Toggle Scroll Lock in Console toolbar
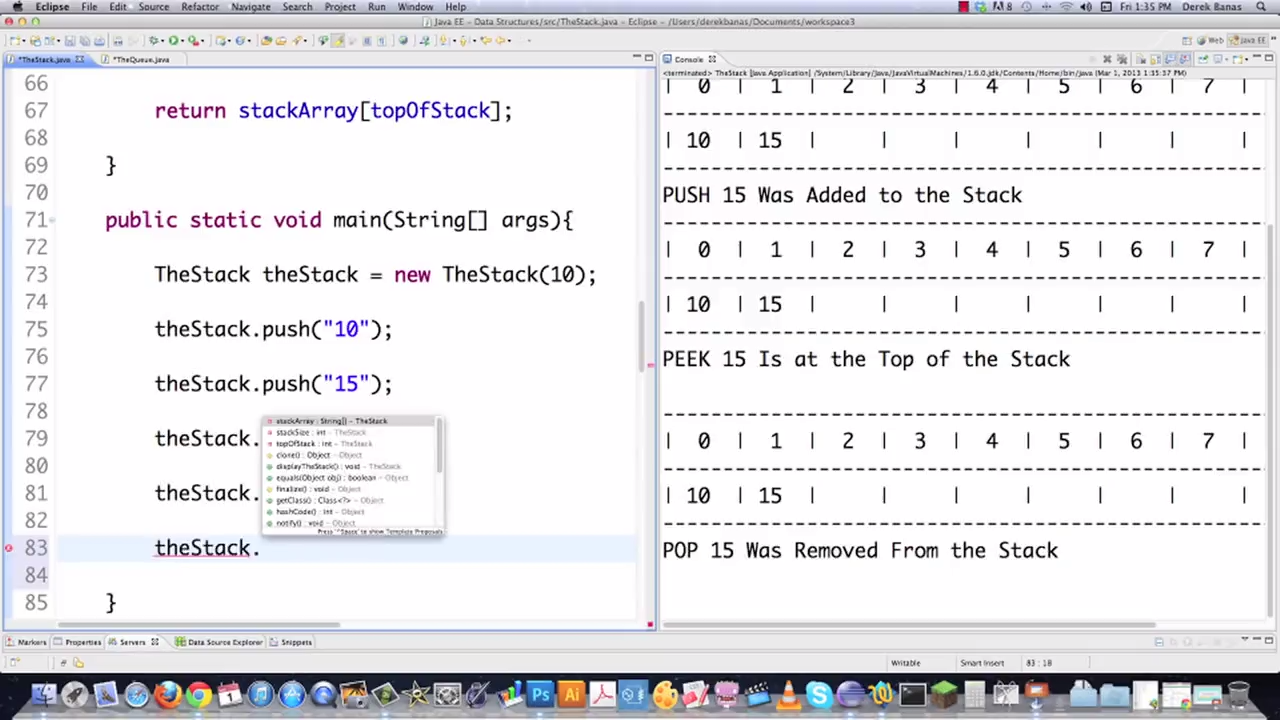Image resolution: width=1280 pixels, height=720 pixels. pyautogui.click(x=1155, y=59)
